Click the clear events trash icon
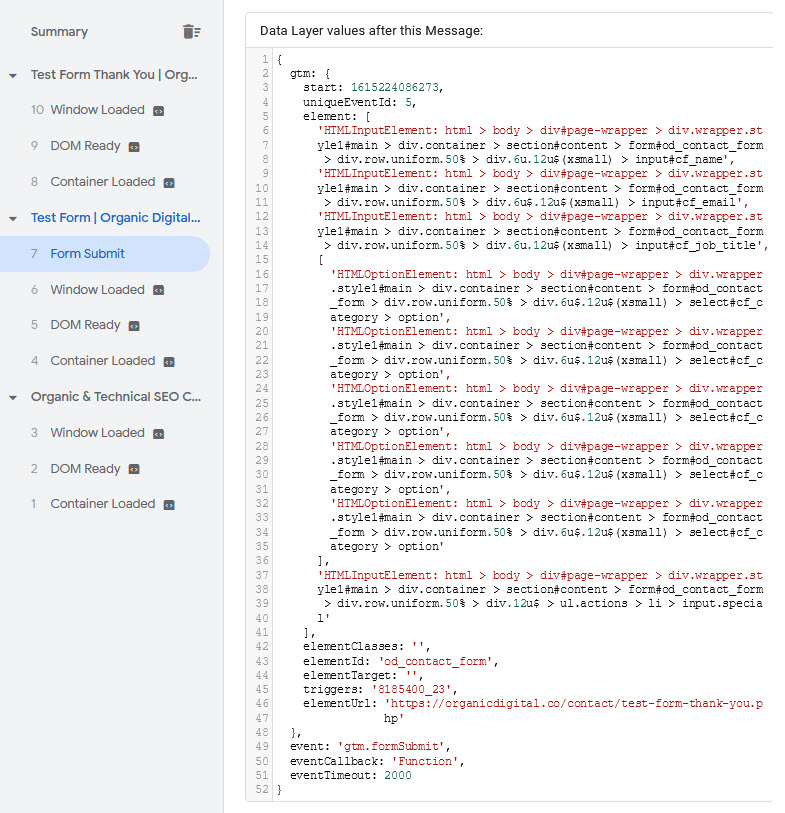The width and height of the screenshot is (785, 813). coord(191,32)
